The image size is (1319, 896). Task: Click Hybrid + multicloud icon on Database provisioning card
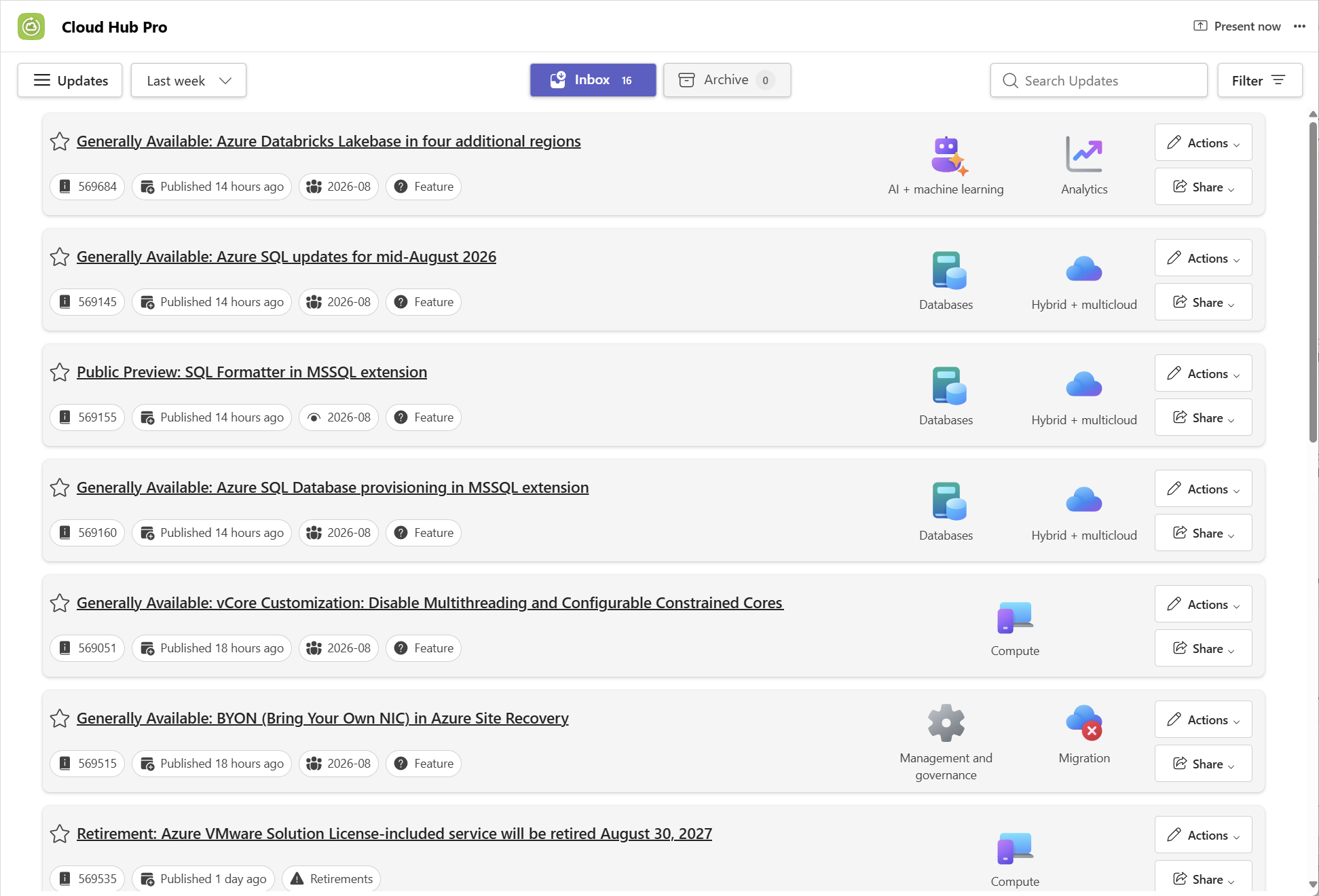(1084, 500)
